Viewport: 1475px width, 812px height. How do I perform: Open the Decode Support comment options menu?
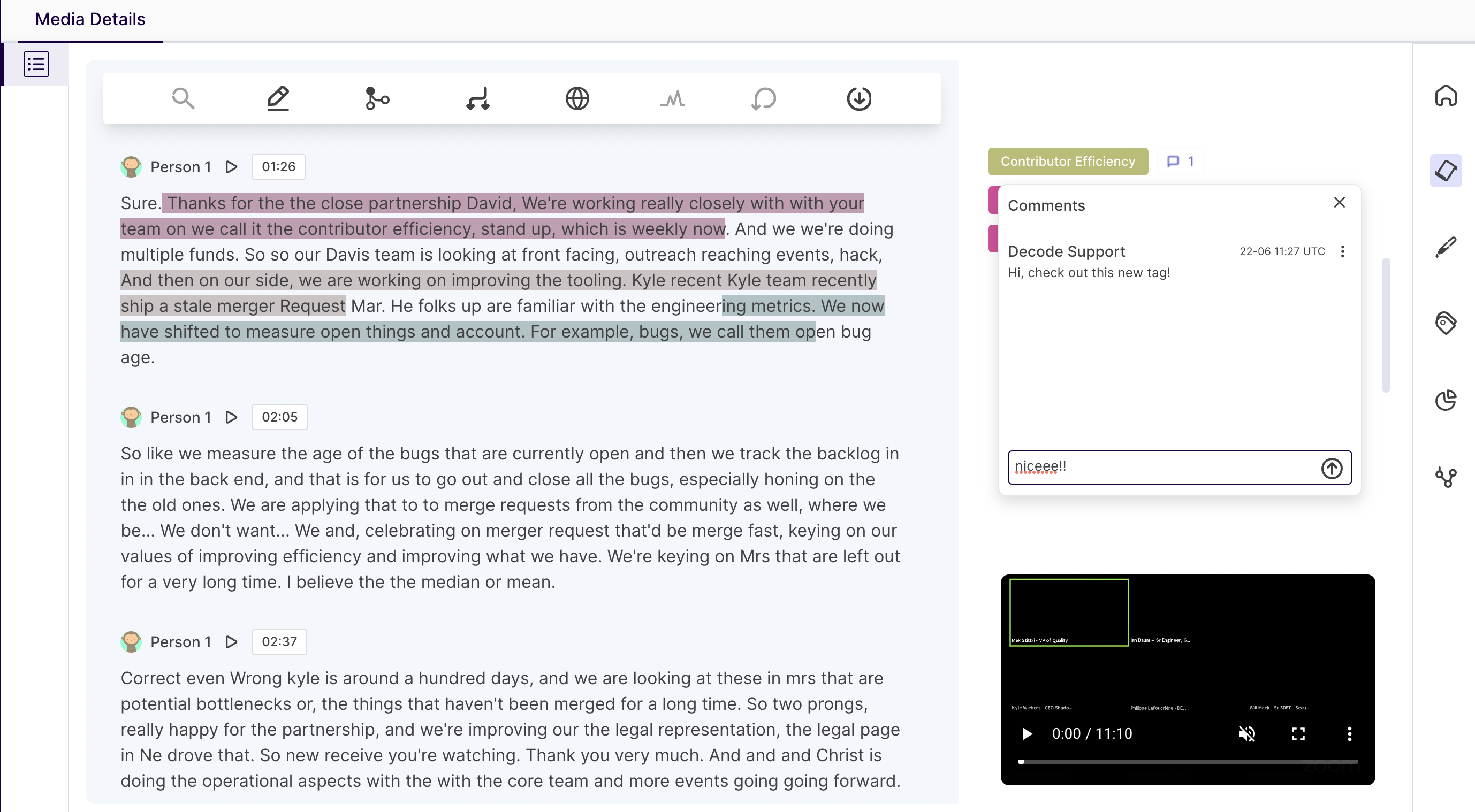1342,251
